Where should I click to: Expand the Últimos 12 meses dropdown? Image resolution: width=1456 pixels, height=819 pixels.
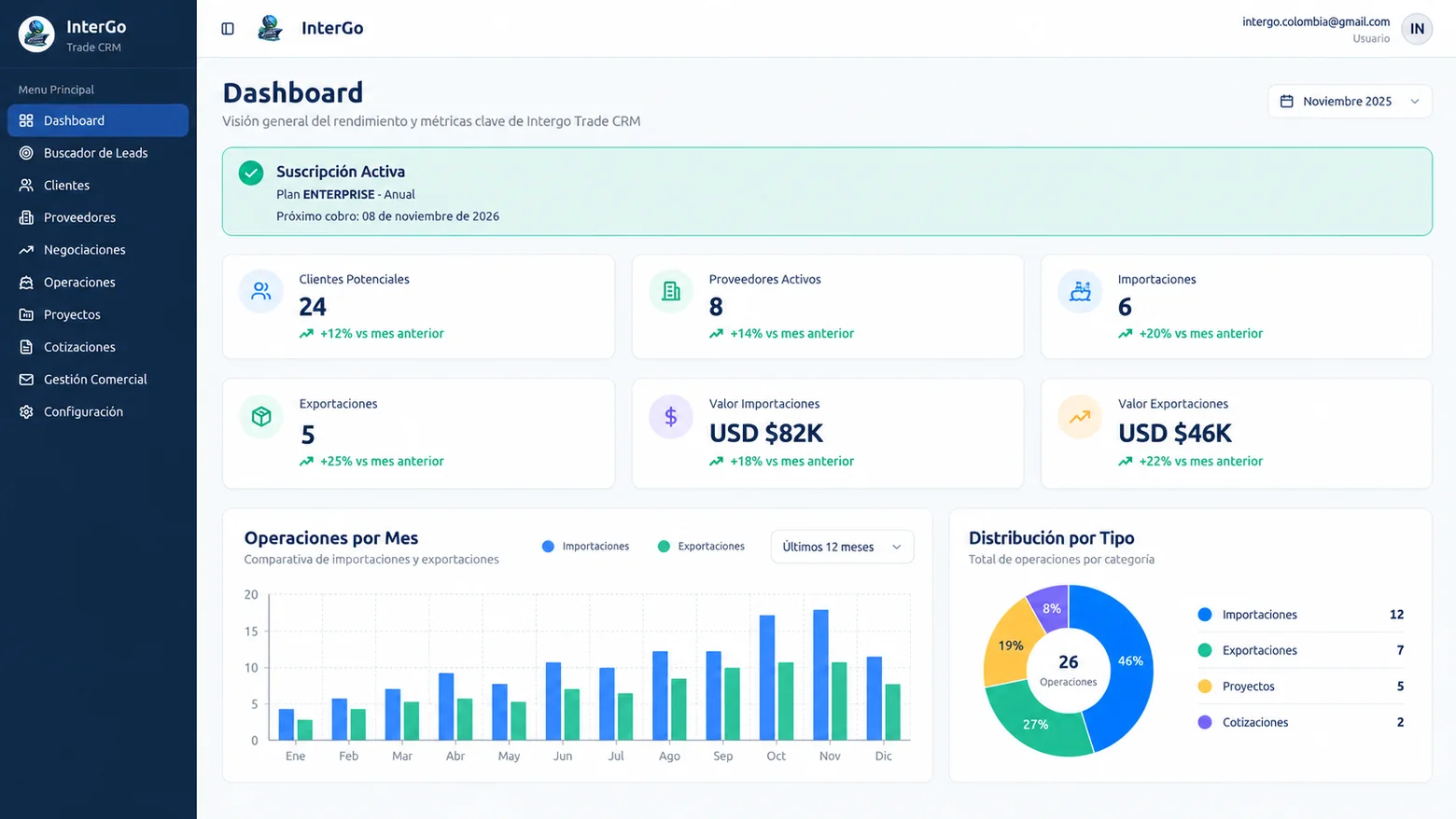click(842, 547)
